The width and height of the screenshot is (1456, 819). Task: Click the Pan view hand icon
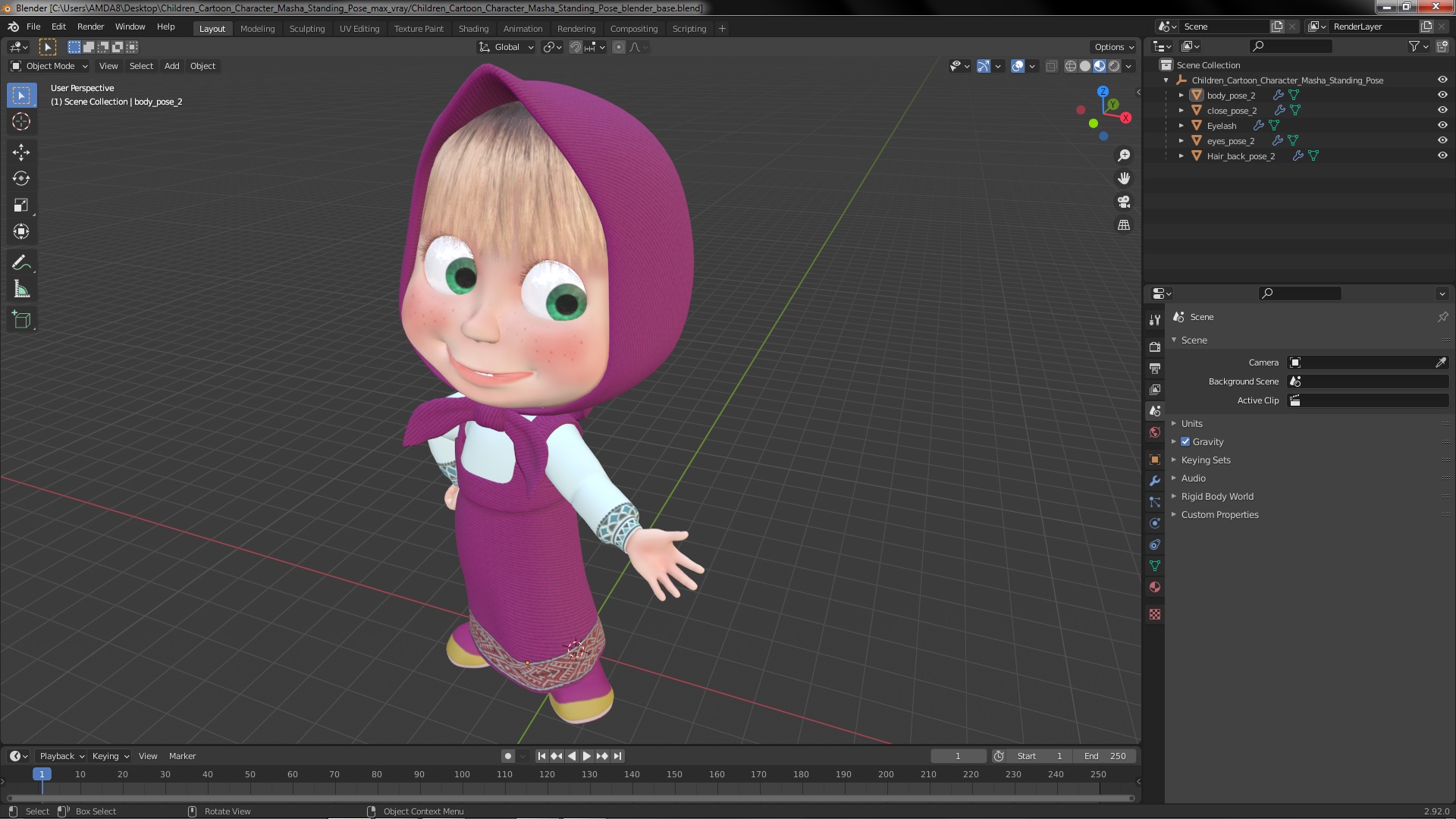[x=1124, y=178]
